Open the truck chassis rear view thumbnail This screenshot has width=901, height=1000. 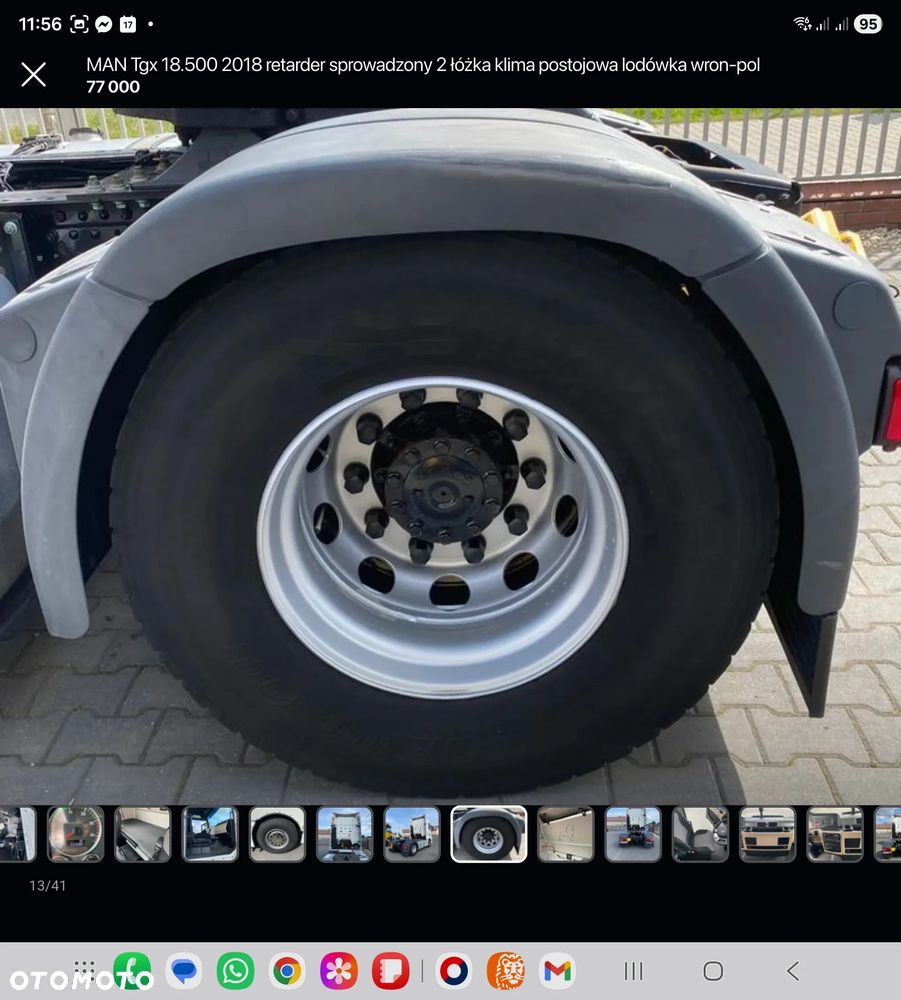coord(633,834)
